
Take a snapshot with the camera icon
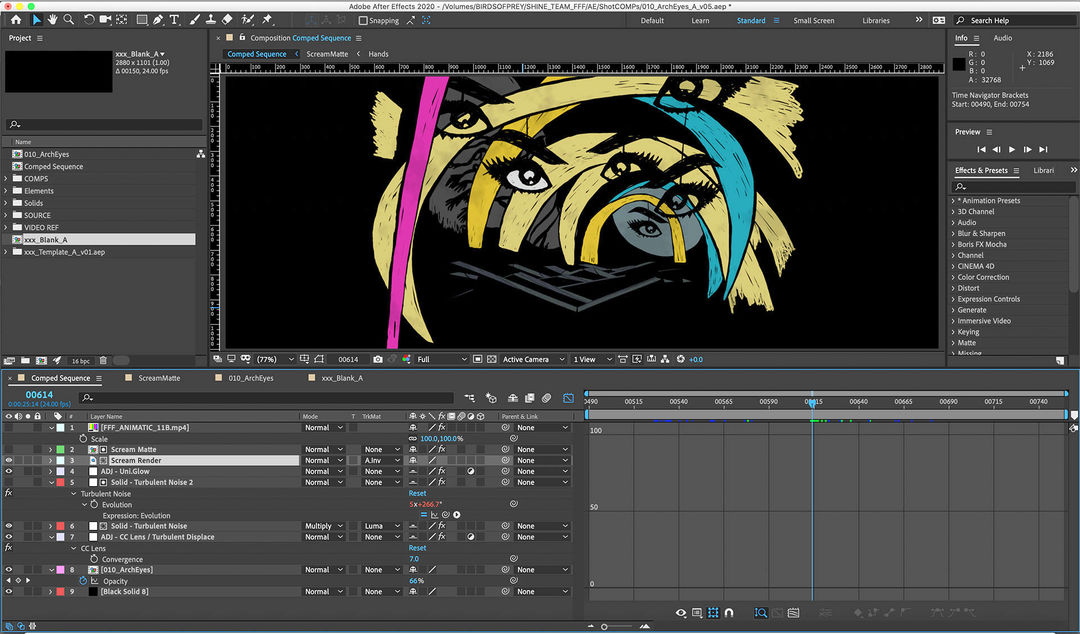click(x=377, y=359)
